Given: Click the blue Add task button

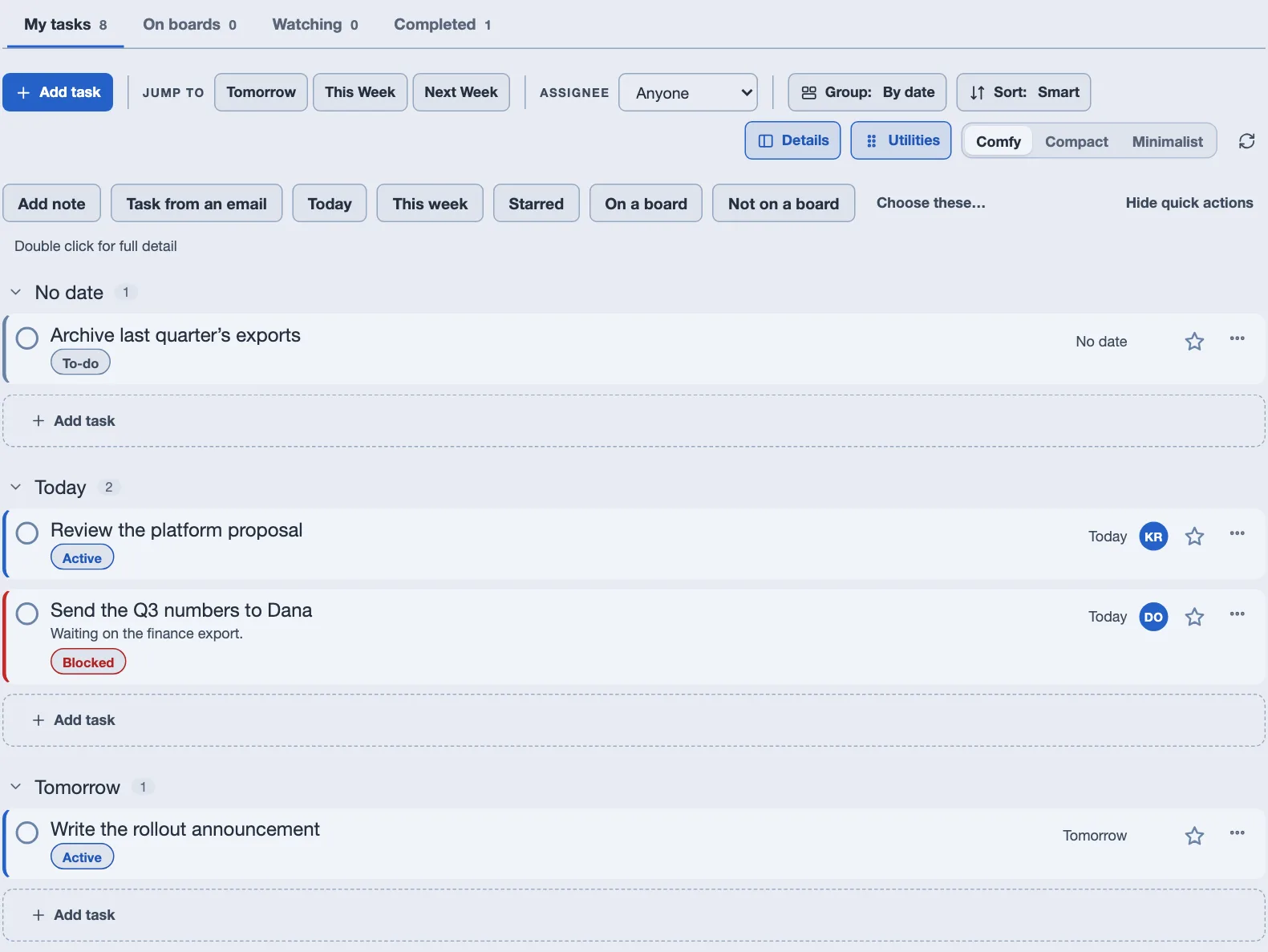Looking at the screenshot, I should tap(58, 92).
